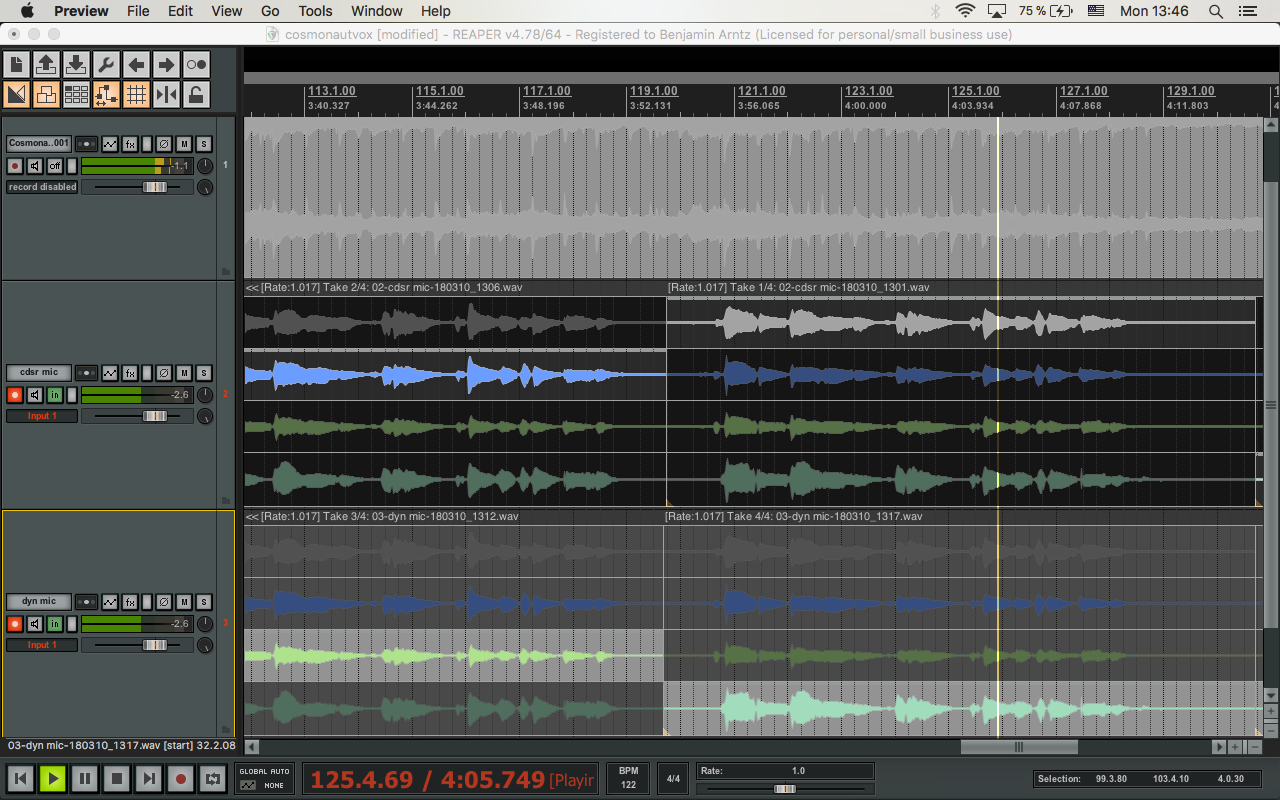Disarm recording on the dyn mic track
The image size is (1280, 800).
pos(15,624)
